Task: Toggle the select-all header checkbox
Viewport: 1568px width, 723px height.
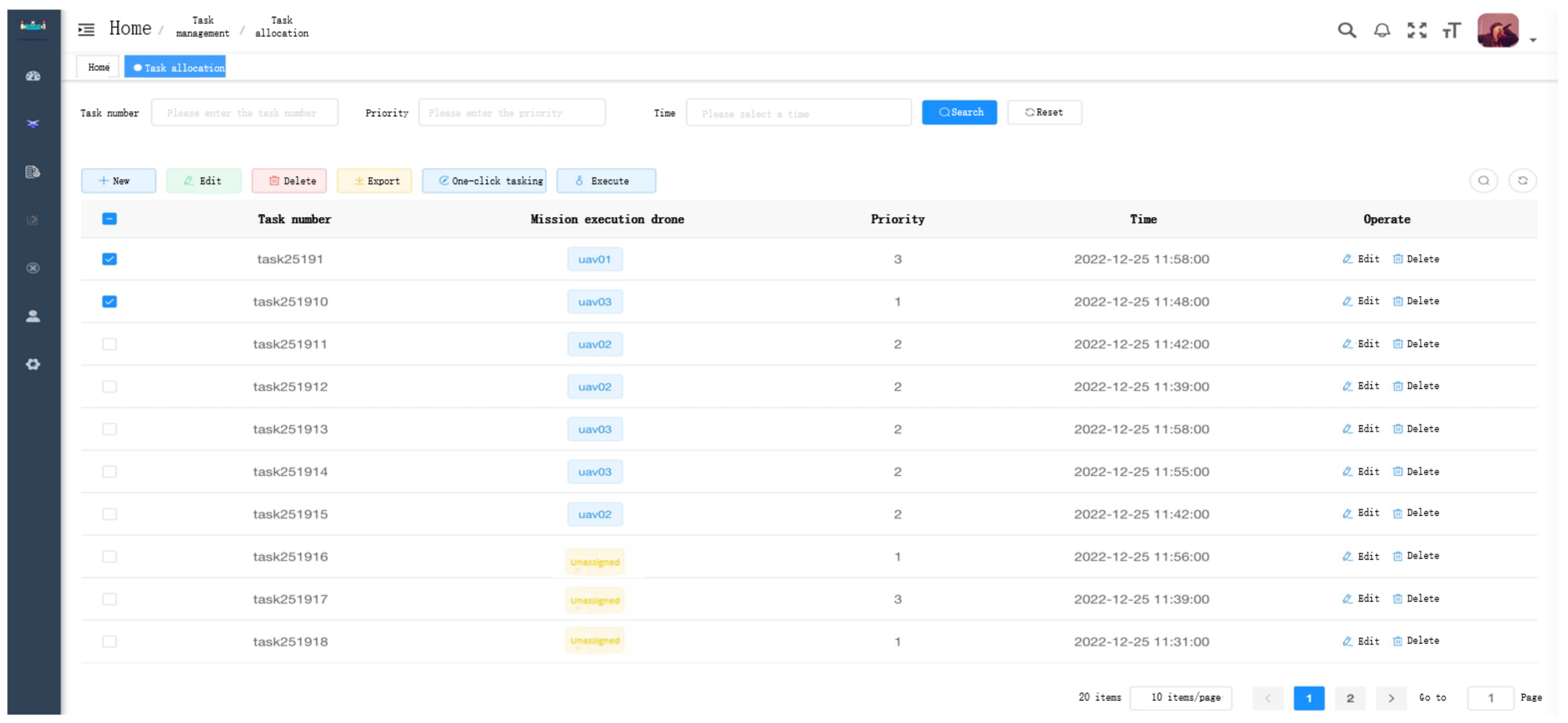Action: [110, 219]
